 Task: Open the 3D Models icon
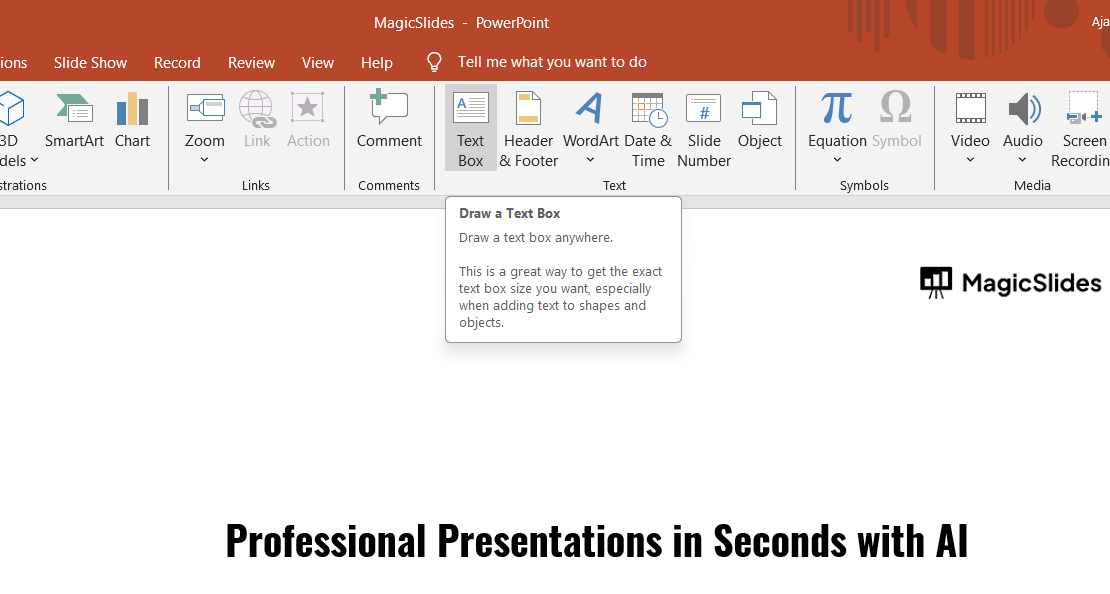tap(11, 110)
